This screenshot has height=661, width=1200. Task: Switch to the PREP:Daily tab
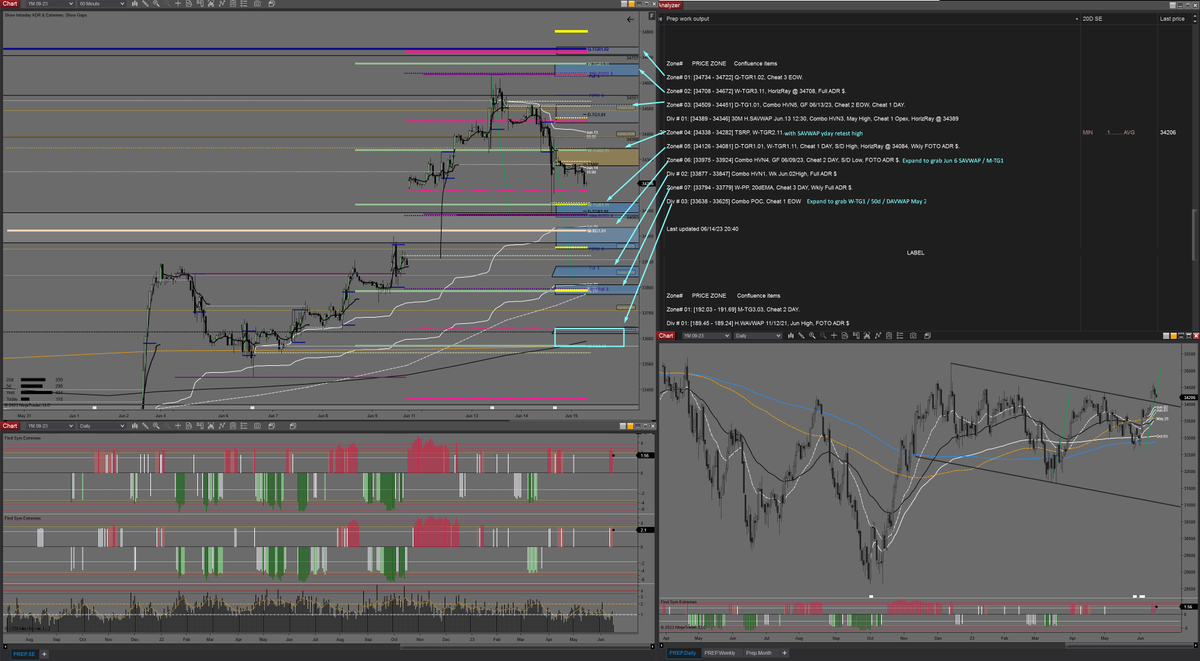tap(682, 653)
